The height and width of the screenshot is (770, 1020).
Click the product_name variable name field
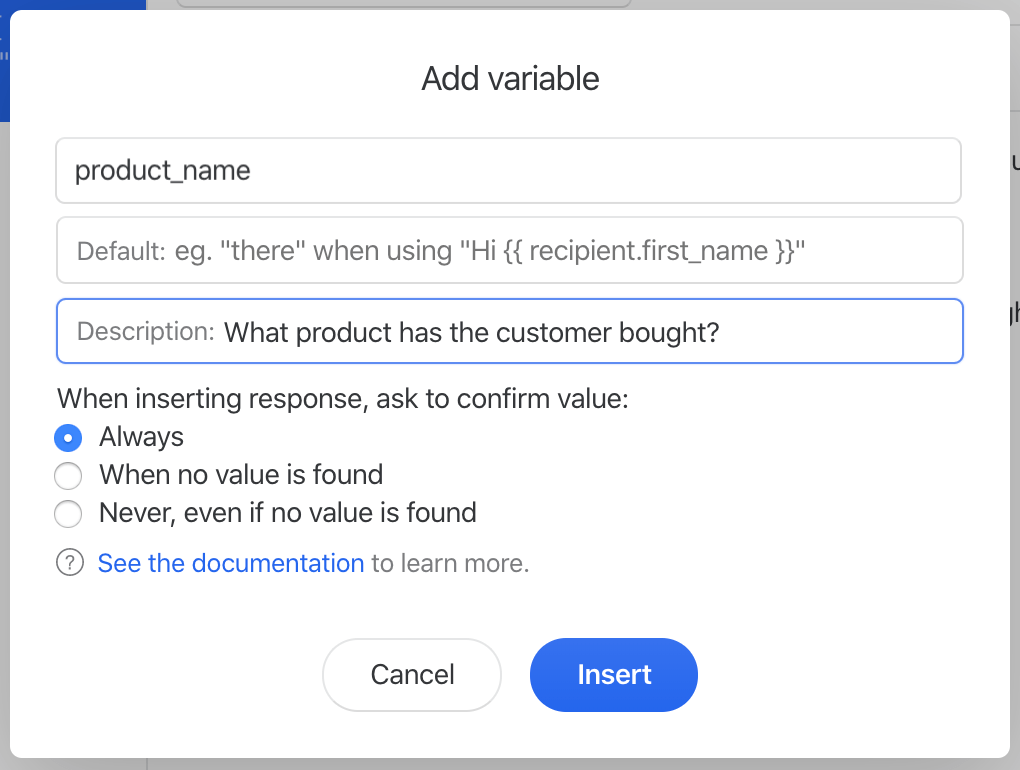pos(509,170)
